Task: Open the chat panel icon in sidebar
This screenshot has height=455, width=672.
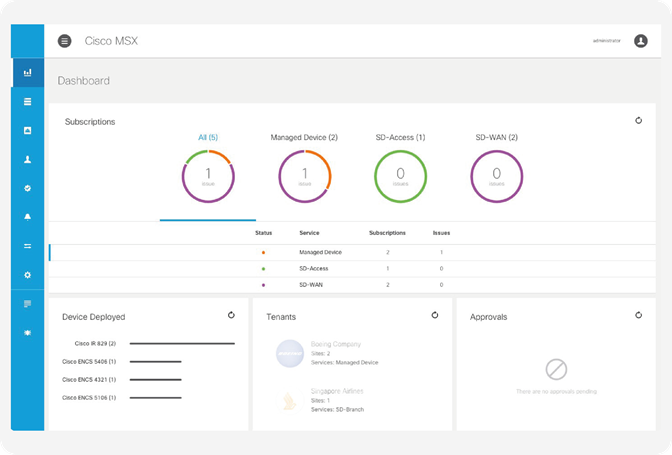Action: point(27,304)
